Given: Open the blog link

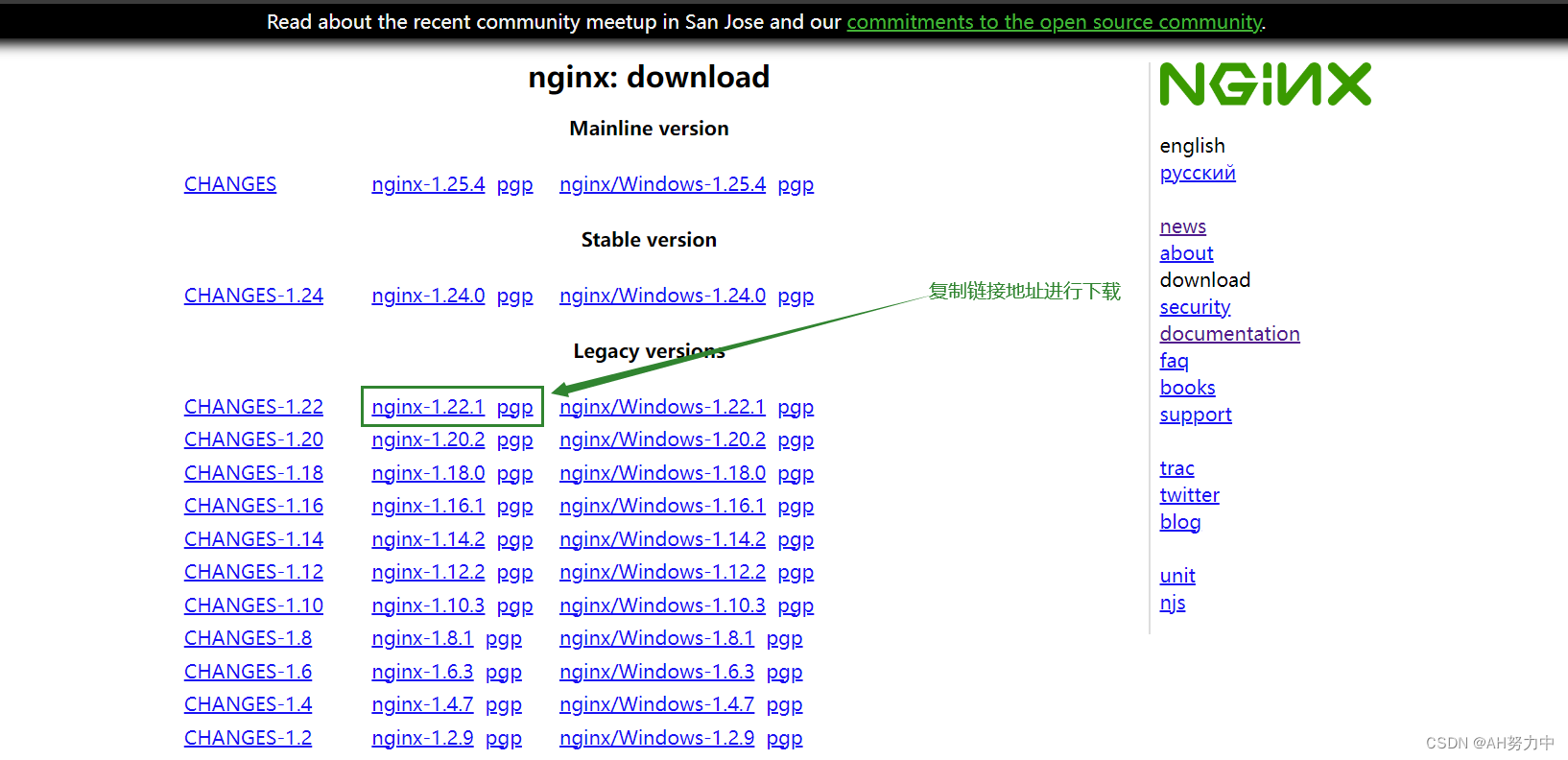Looking at the screenshot, I should click(1179, 522).
